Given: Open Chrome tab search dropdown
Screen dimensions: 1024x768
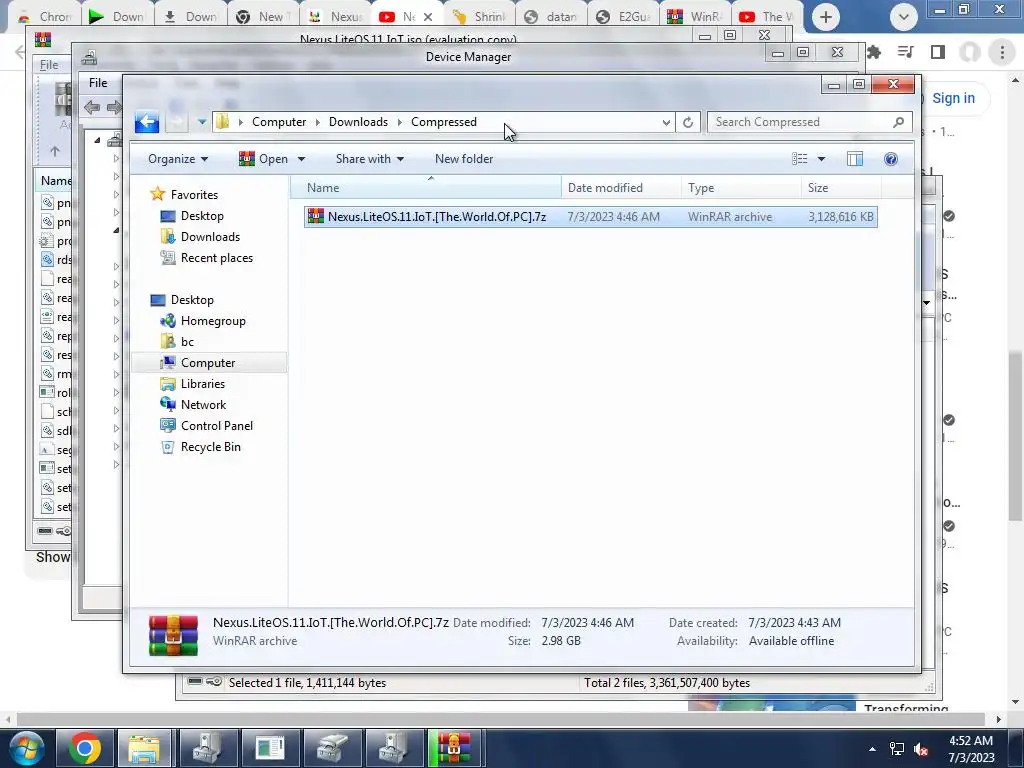Looking at the screenshot, I should click(904, 18).
